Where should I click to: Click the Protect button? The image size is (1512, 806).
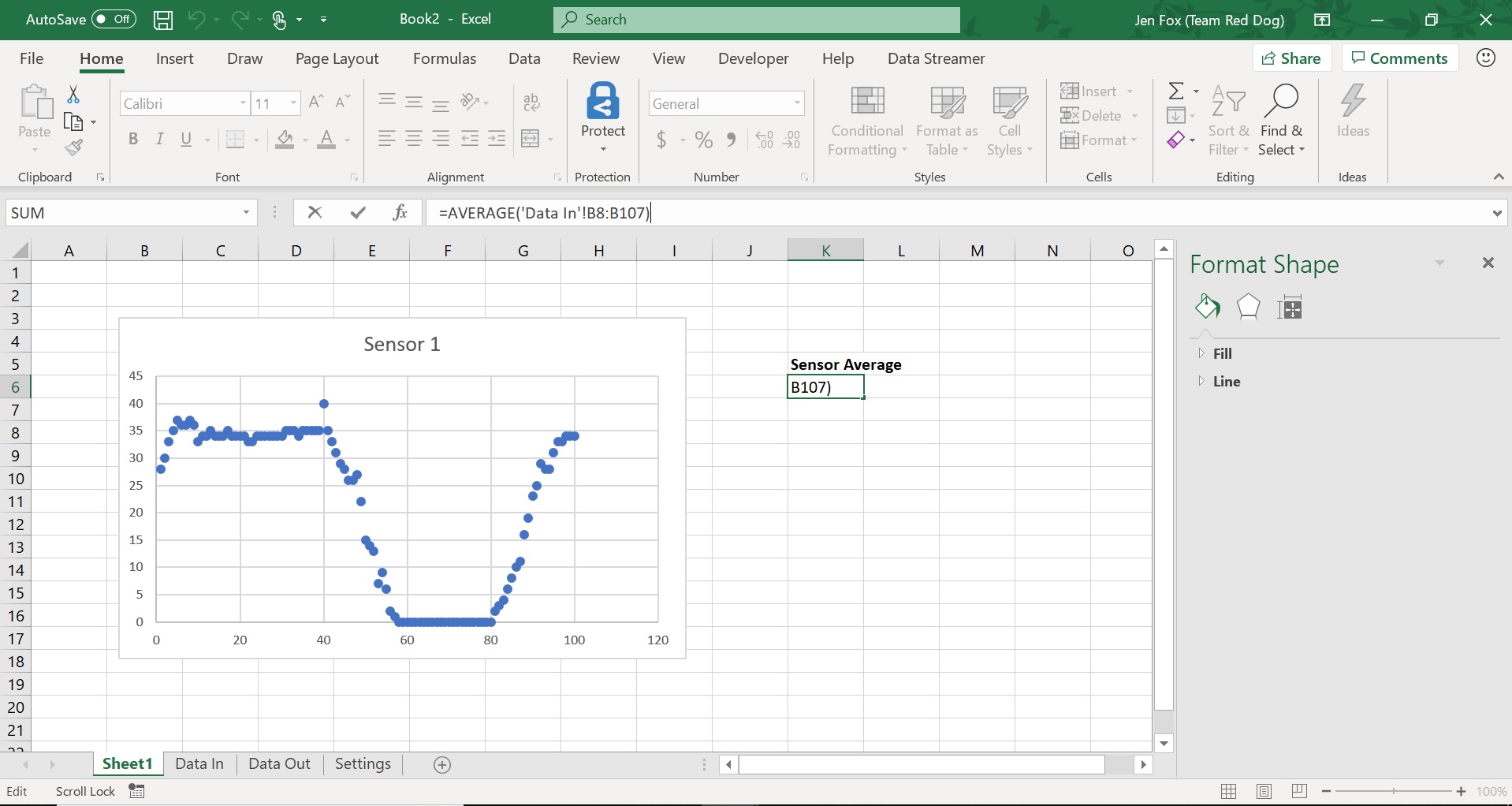point(603,117)
